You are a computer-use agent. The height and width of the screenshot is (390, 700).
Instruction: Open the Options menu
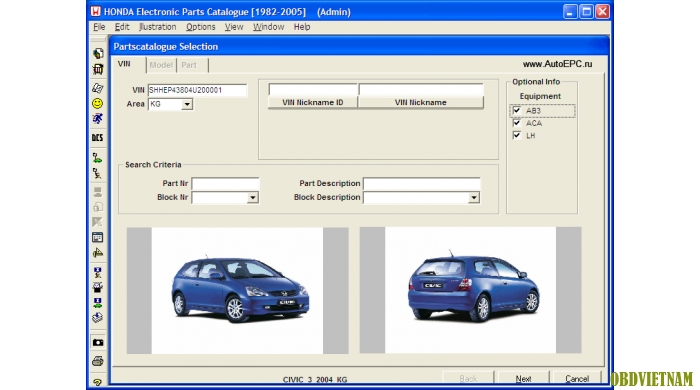200,27
